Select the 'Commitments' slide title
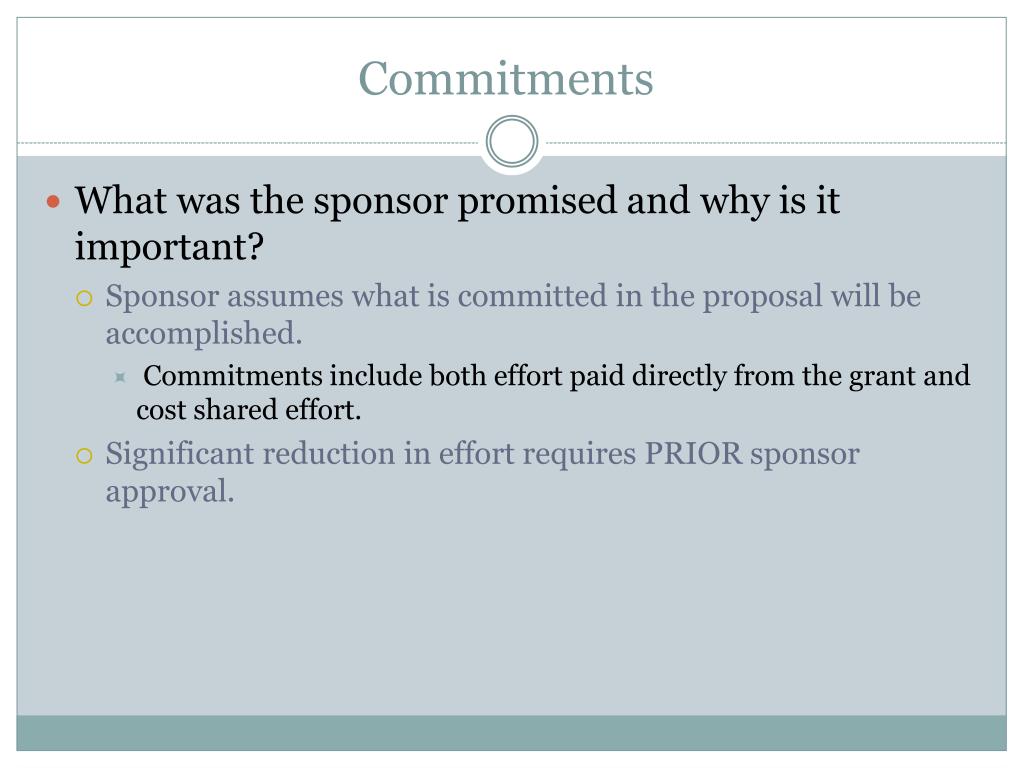The image size is (1024, 768). (505, 78)
